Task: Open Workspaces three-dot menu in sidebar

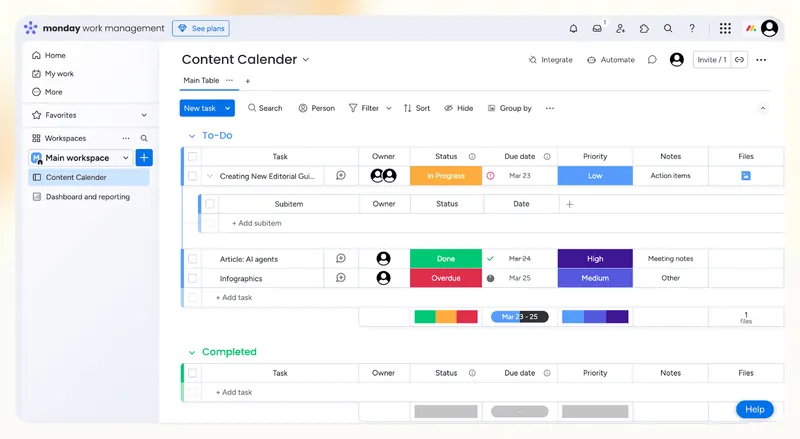Action: (126, 138)
